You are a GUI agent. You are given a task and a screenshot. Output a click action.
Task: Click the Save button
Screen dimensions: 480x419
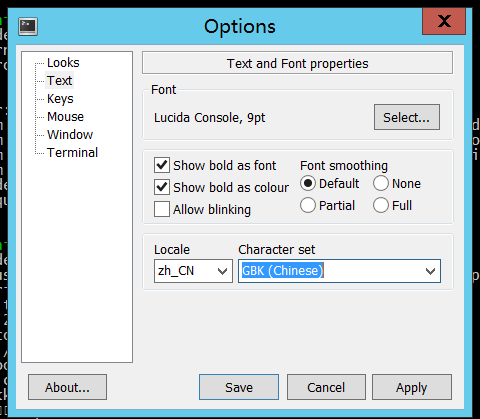pyautogui.click(x=239, y=387)
